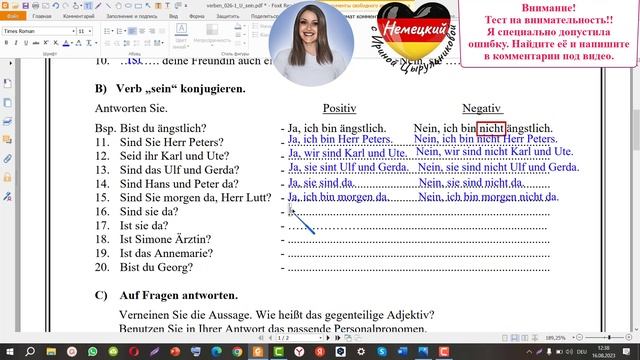
Task: Click the answer line for question 16
Action: coord(419,213)
